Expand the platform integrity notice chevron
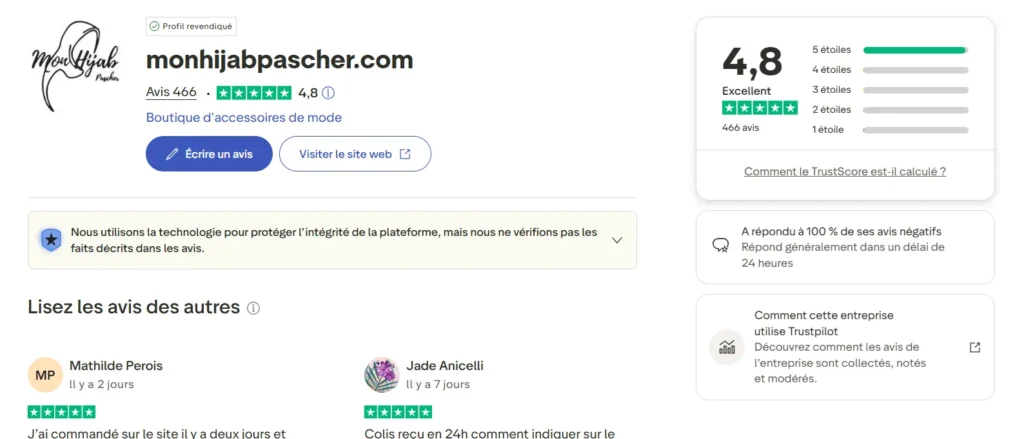Viewport: 1024px width, 439px height. [x=617, y=240]
